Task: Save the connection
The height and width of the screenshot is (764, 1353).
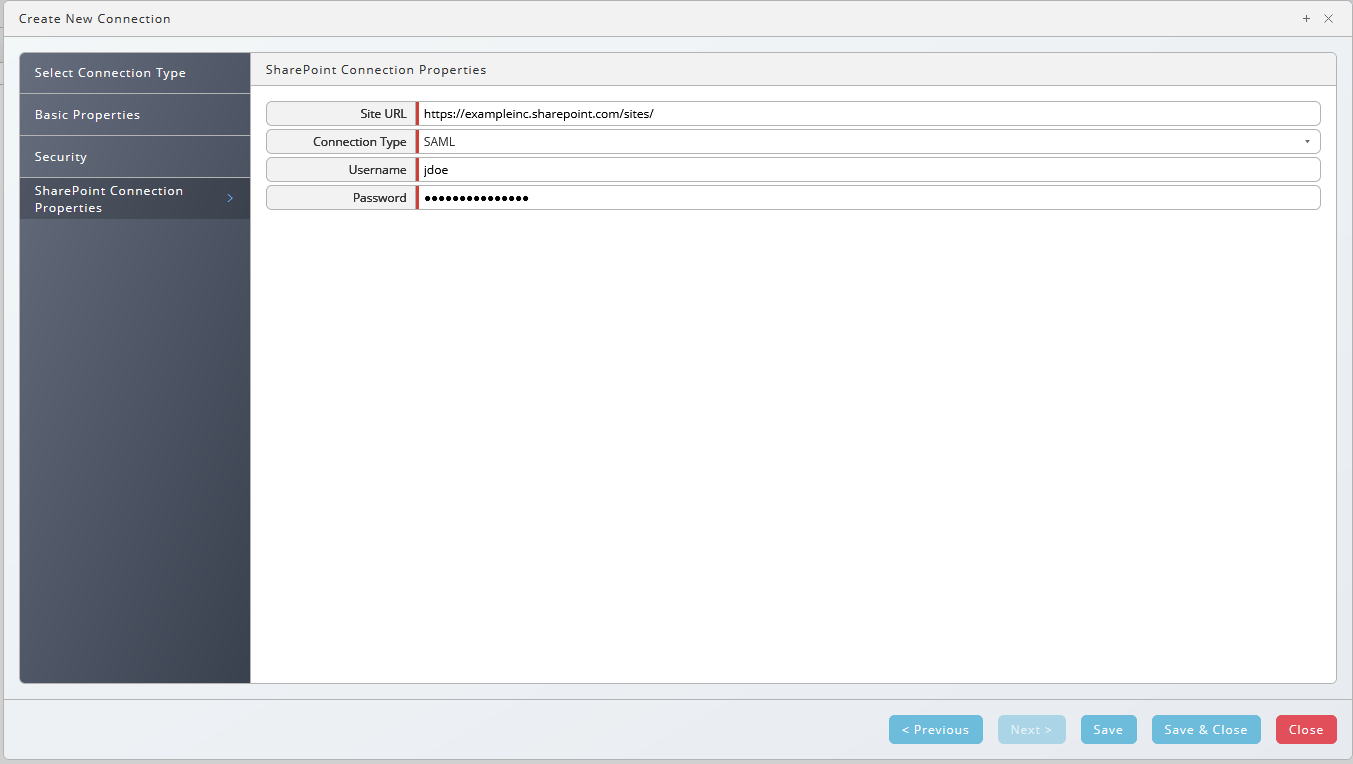Action: (x=1108, y=730)
